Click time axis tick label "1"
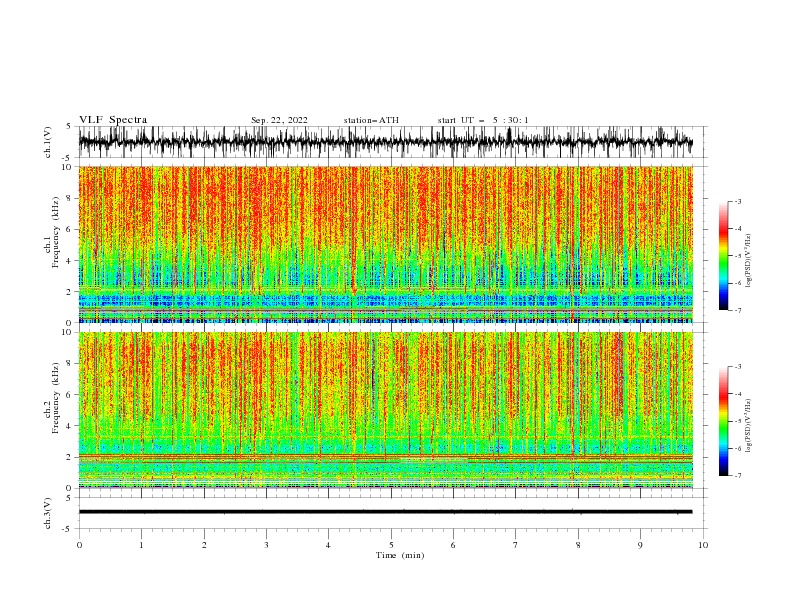This screenshot has width=792, height=612. click(141, 545)
